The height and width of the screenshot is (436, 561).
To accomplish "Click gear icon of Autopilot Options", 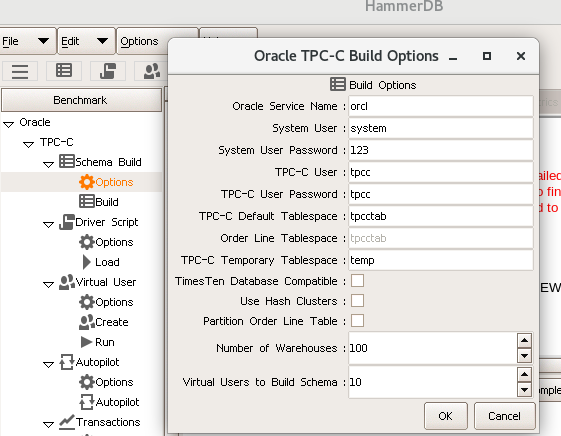I will coord(87,382).
